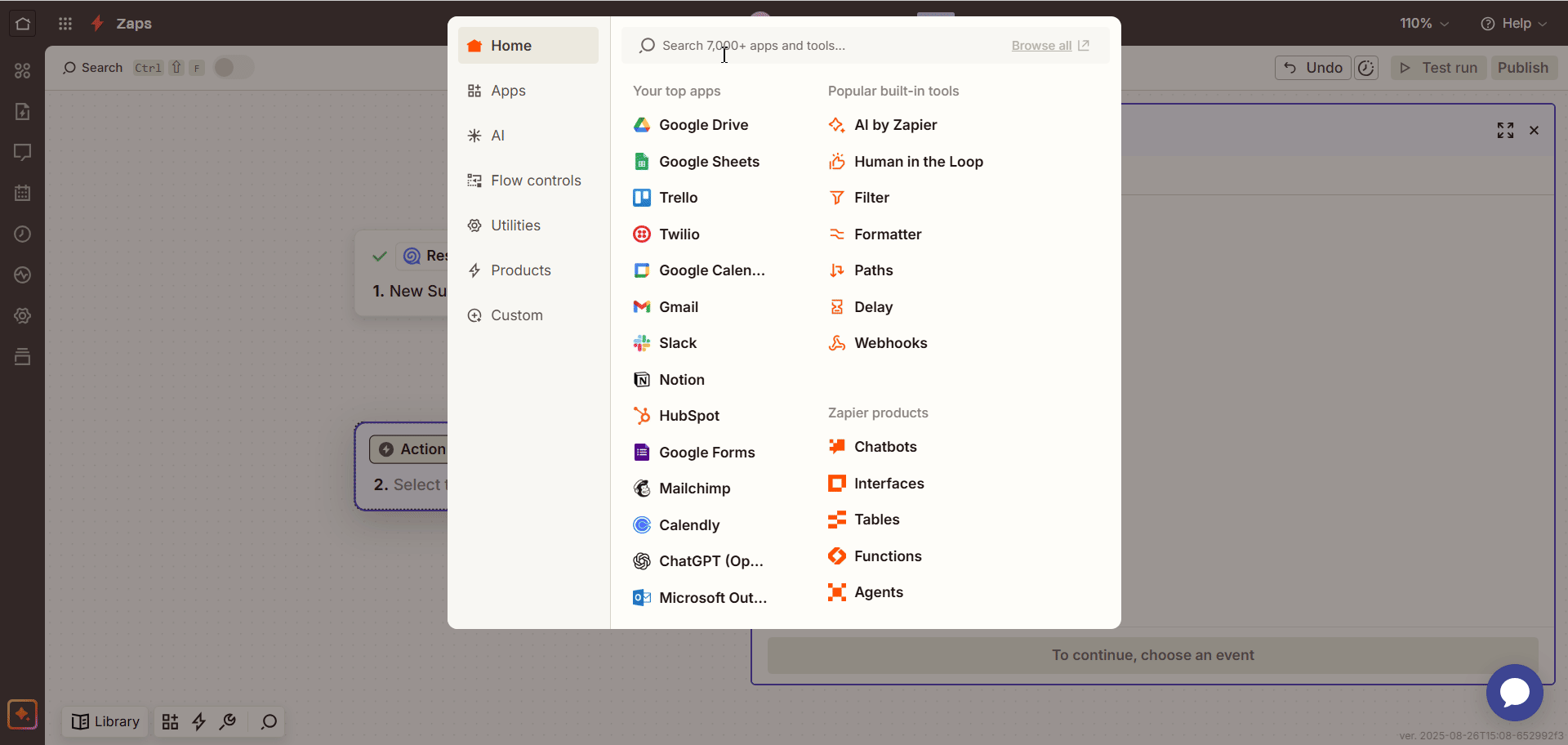Open the apps grid launcher icon

coord(65,23)
